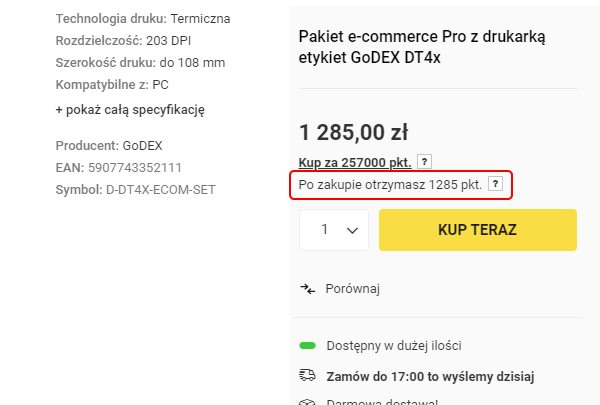Image resolution: width=600 pixels, height=405 pixels.
Task: Click the symbol code D-DT4X-ECOM-SET
Action: coord(160,189)
